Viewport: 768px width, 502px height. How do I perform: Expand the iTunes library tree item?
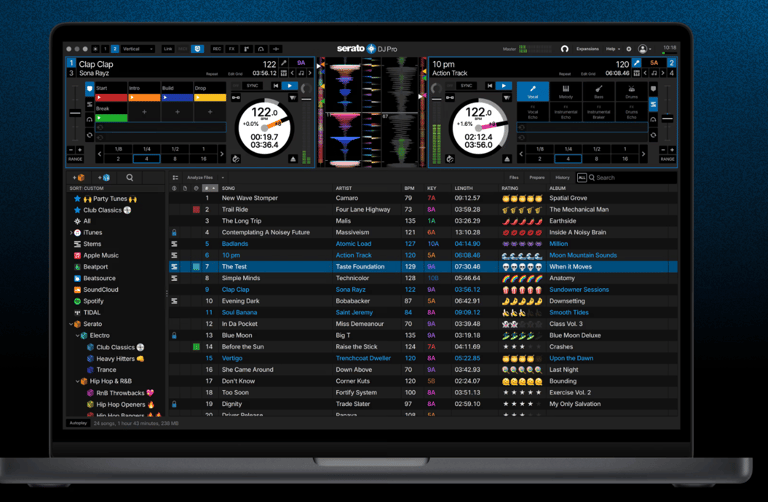click(x=72, y=233)
